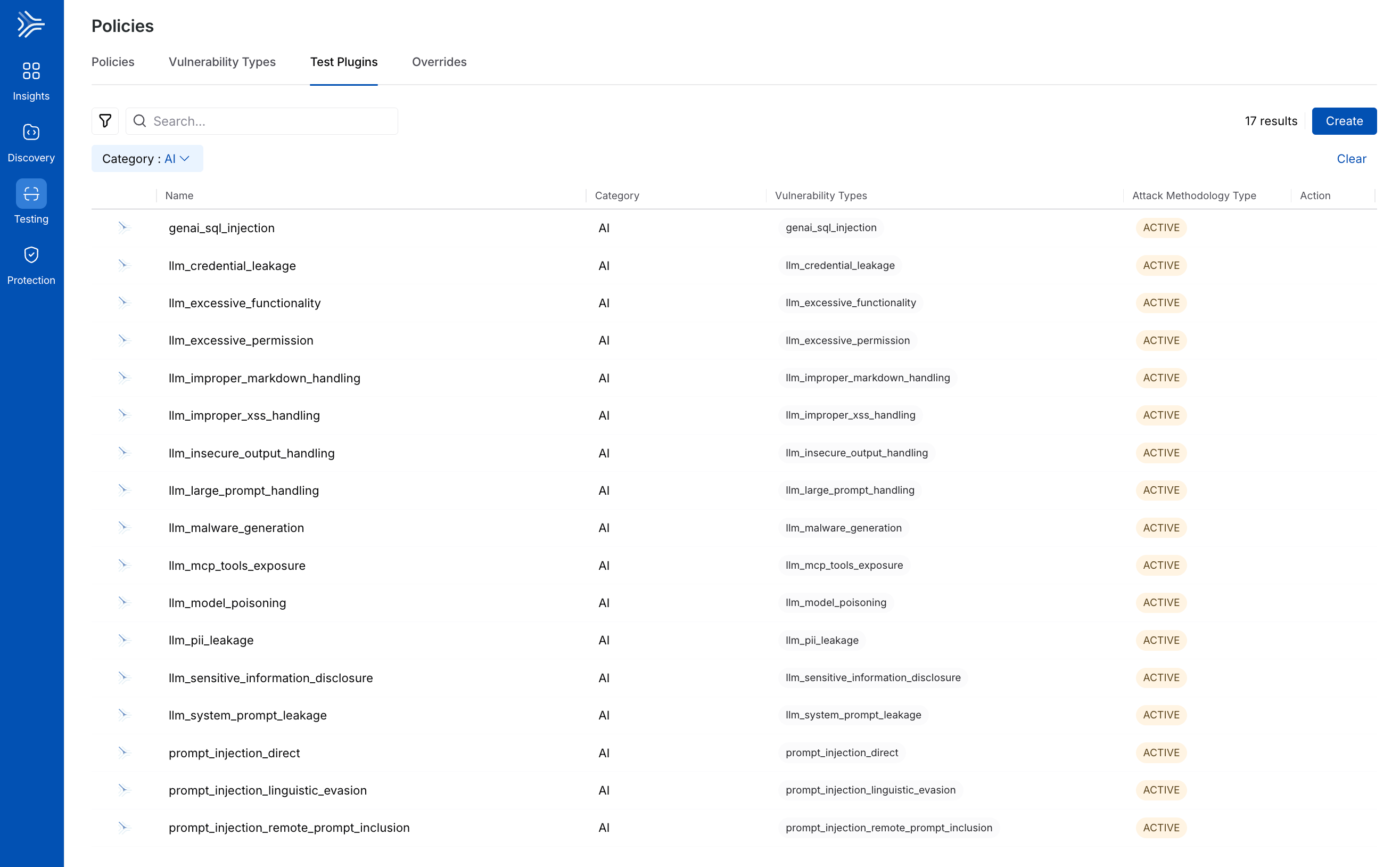1400x867 pixels.
Task: Open the prompt_injection_remote_prompt_inclusion plugin name
Action: pyautogui.click(x=289, y=828)
